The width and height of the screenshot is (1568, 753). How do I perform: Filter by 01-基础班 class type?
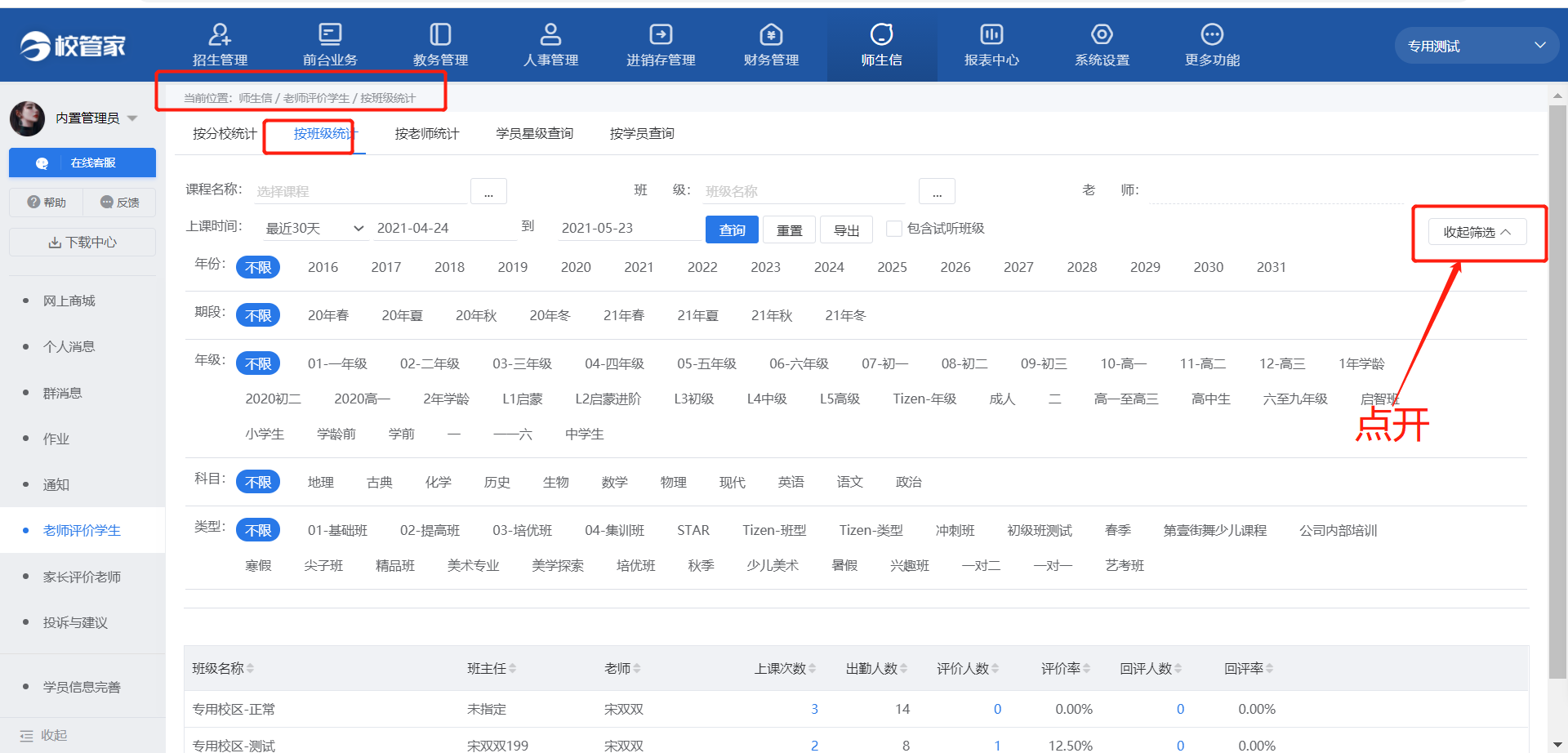(337, 530)
